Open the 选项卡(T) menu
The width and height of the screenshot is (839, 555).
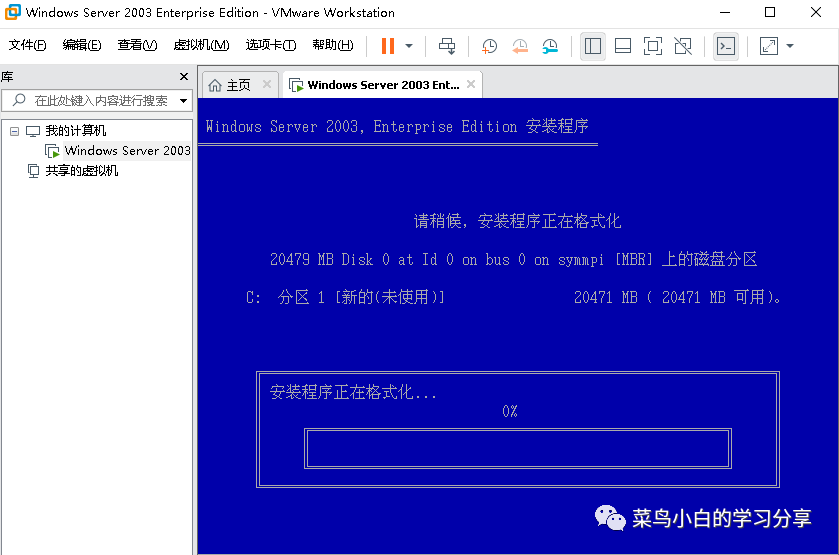coord(271,45)
